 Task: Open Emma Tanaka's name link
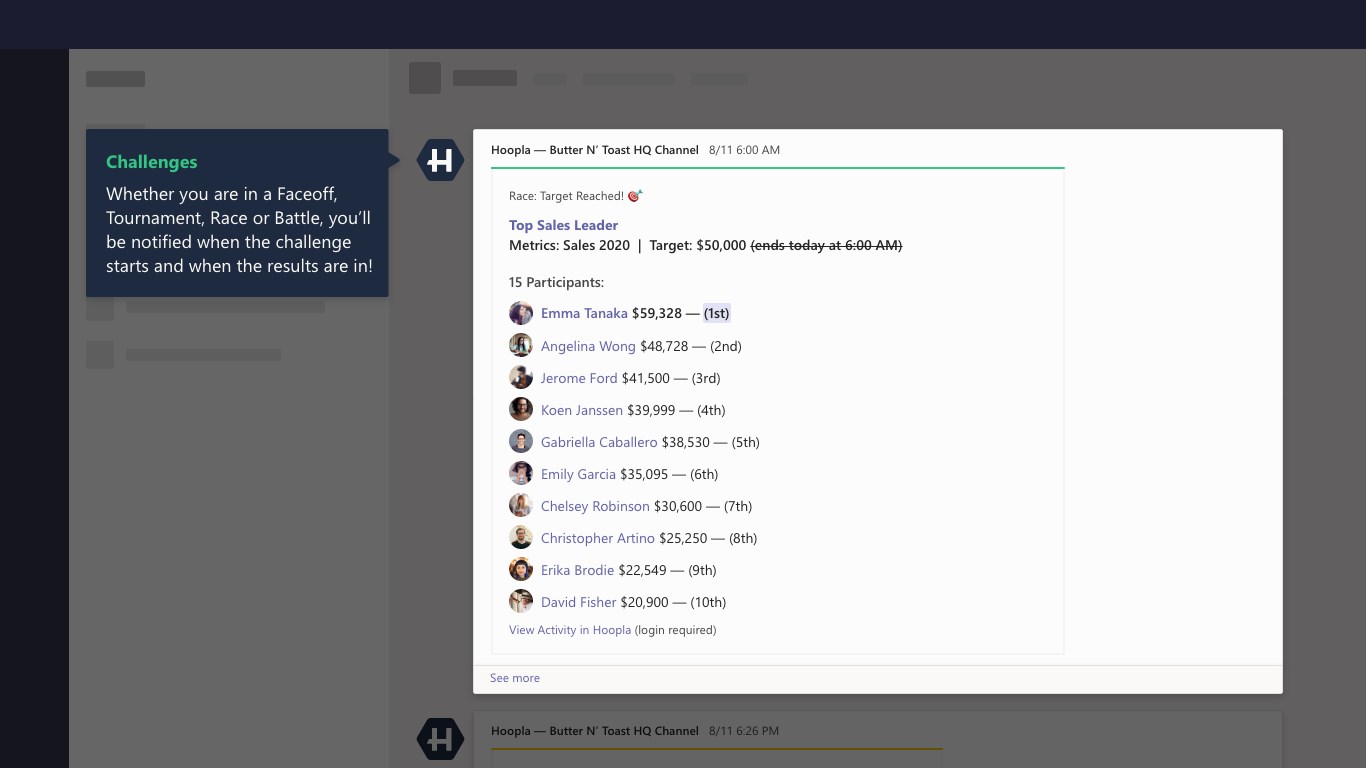[x=584, y=313]
